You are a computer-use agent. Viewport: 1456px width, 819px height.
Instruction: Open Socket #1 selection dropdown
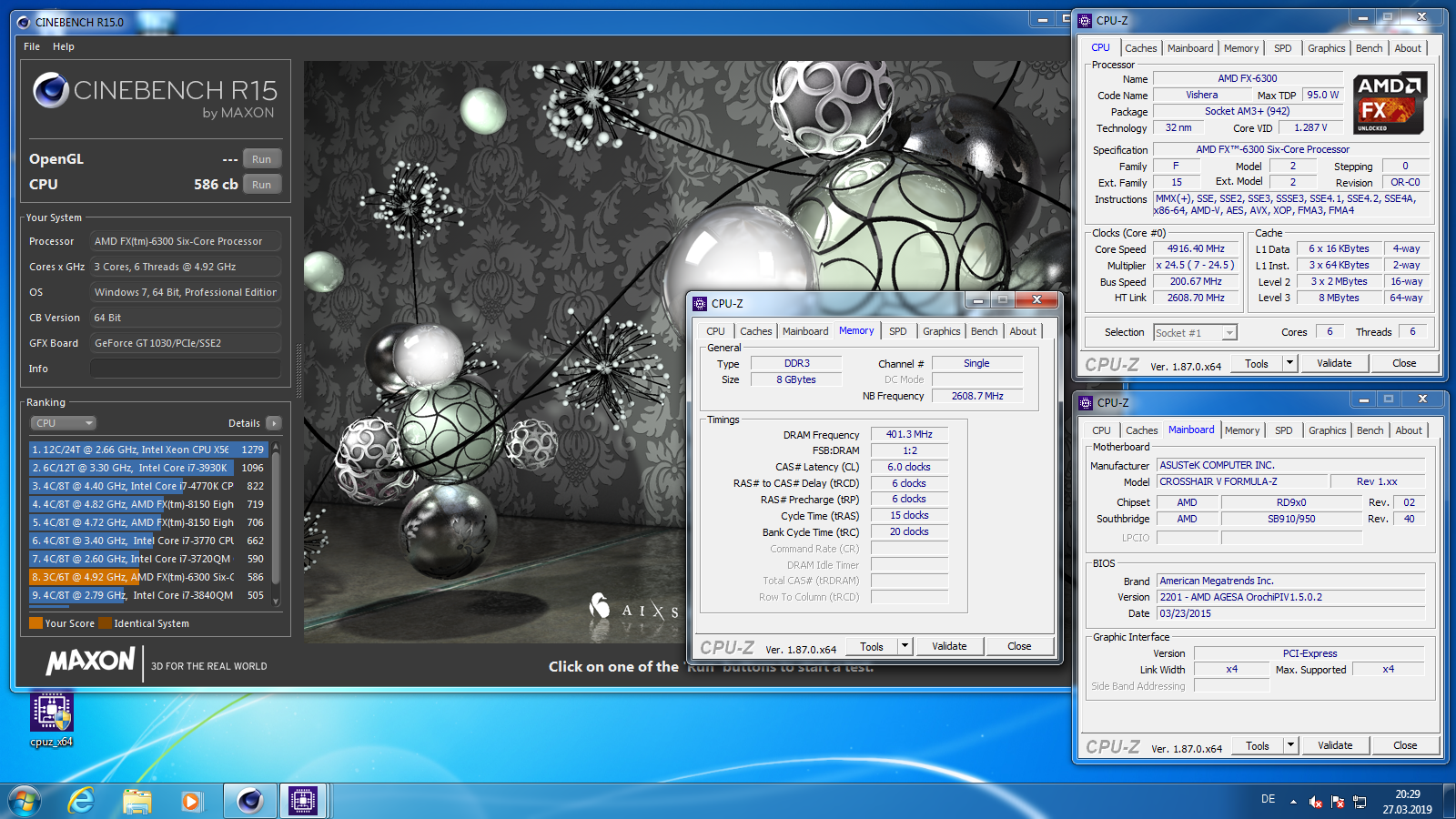(1195, 333)
